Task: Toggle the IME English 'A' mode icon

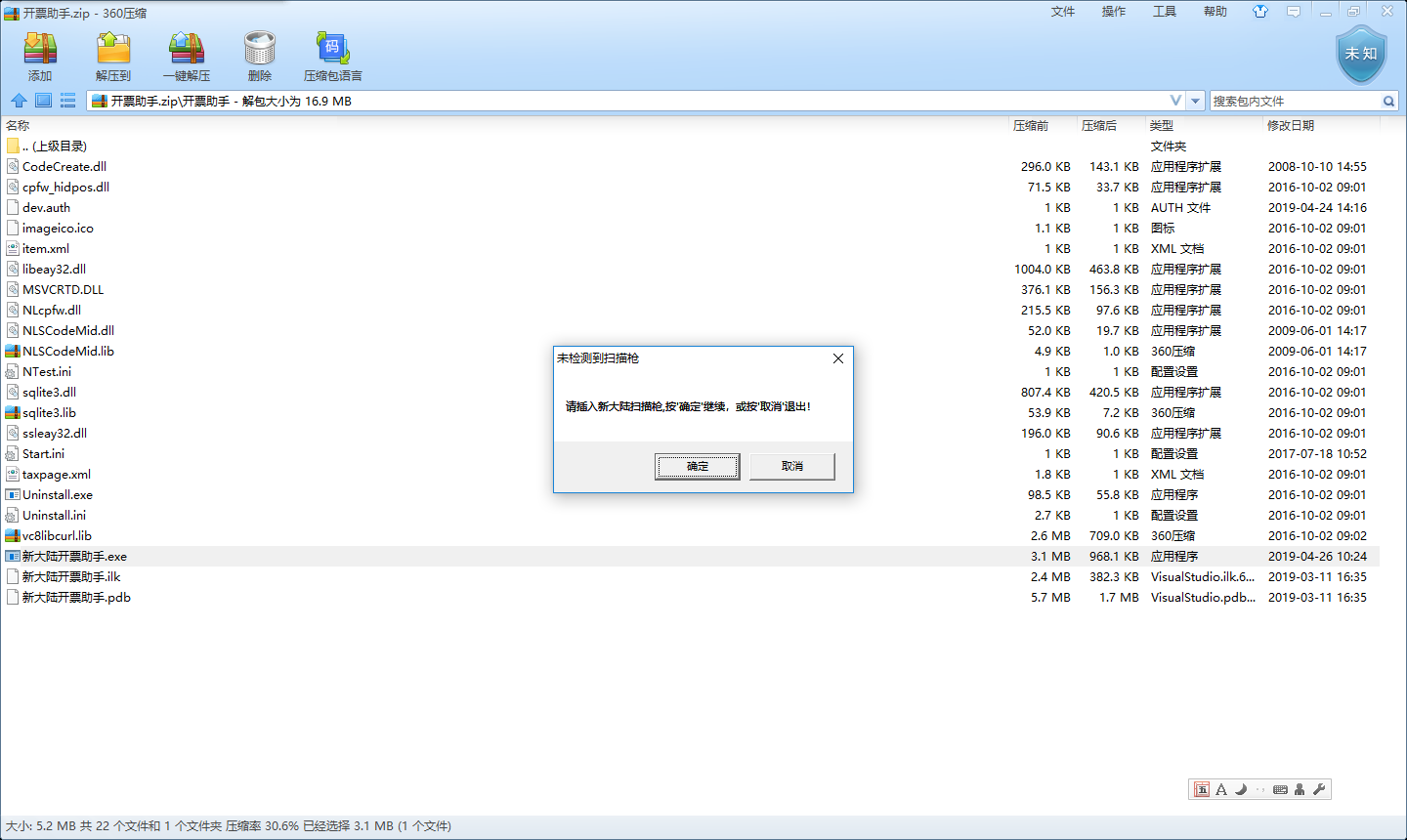Action: click(1221, 789)
